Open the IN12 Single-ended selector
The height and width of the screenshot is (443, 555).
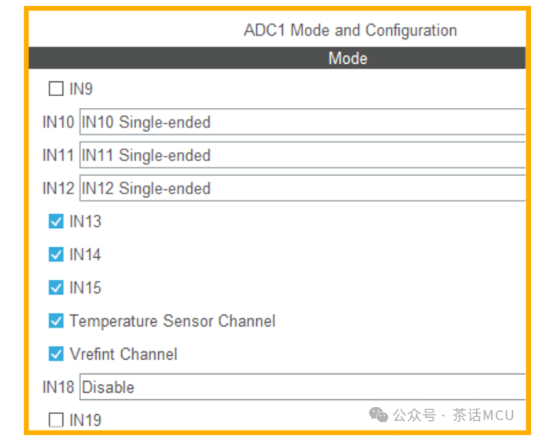(x=303, y=188)
